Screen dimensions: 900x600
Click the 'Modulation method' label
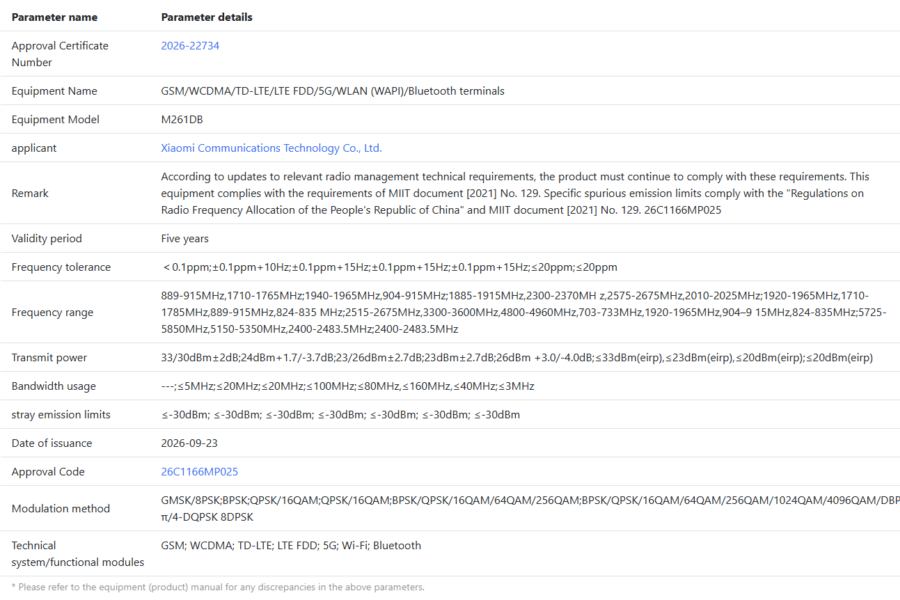(x=61, y=509)
